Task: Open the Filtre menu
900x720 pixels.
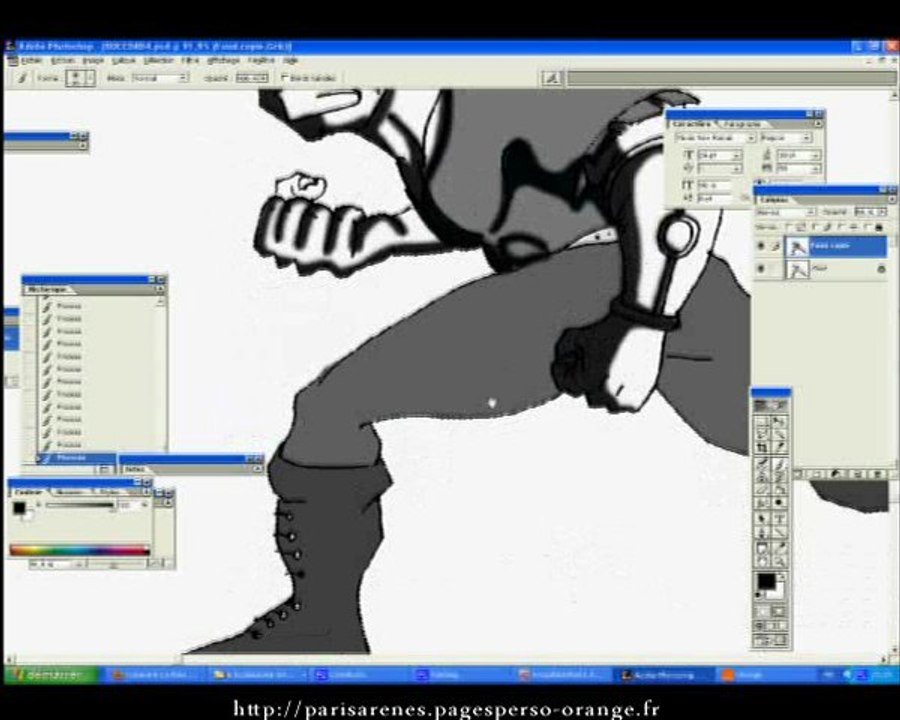Action: pyautogui.click(x=190, y=60)
